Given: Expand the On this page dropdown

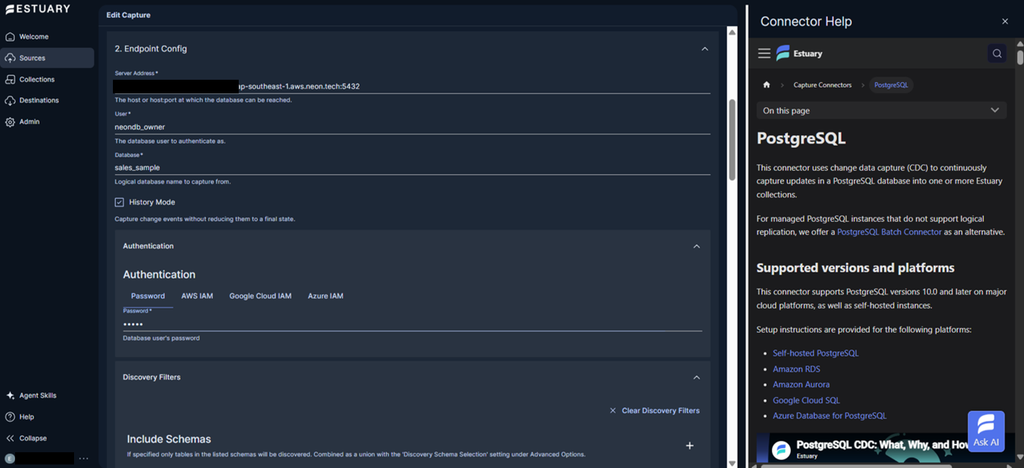Looking at the screenshot, I should coord(882,110).
